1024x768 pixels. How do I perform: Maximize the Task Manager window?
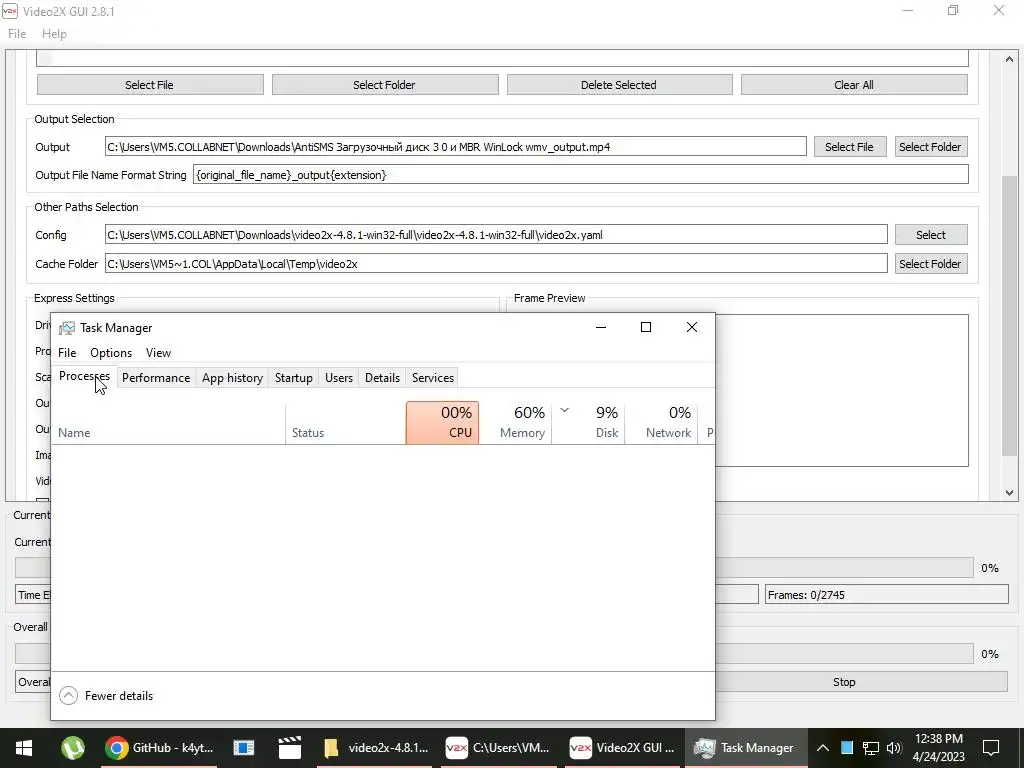coord(646,327)
